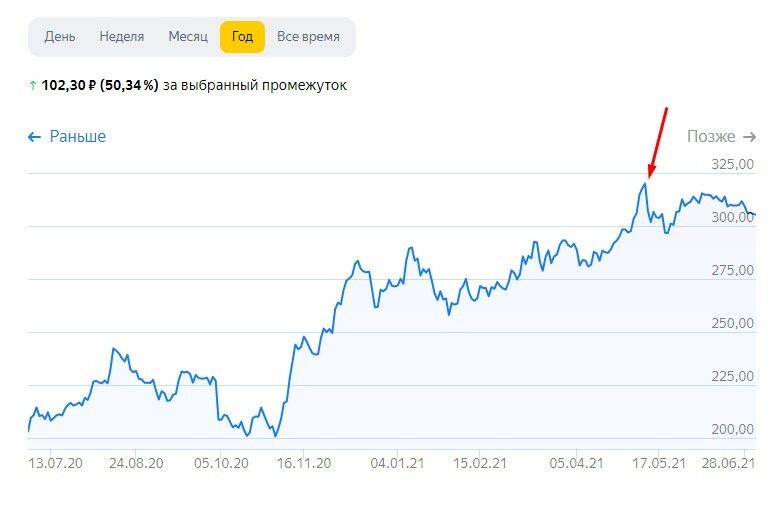The width and height of the screenshot is (774, 506).
Task: Click the Раньше link
Action: (77, 137)
